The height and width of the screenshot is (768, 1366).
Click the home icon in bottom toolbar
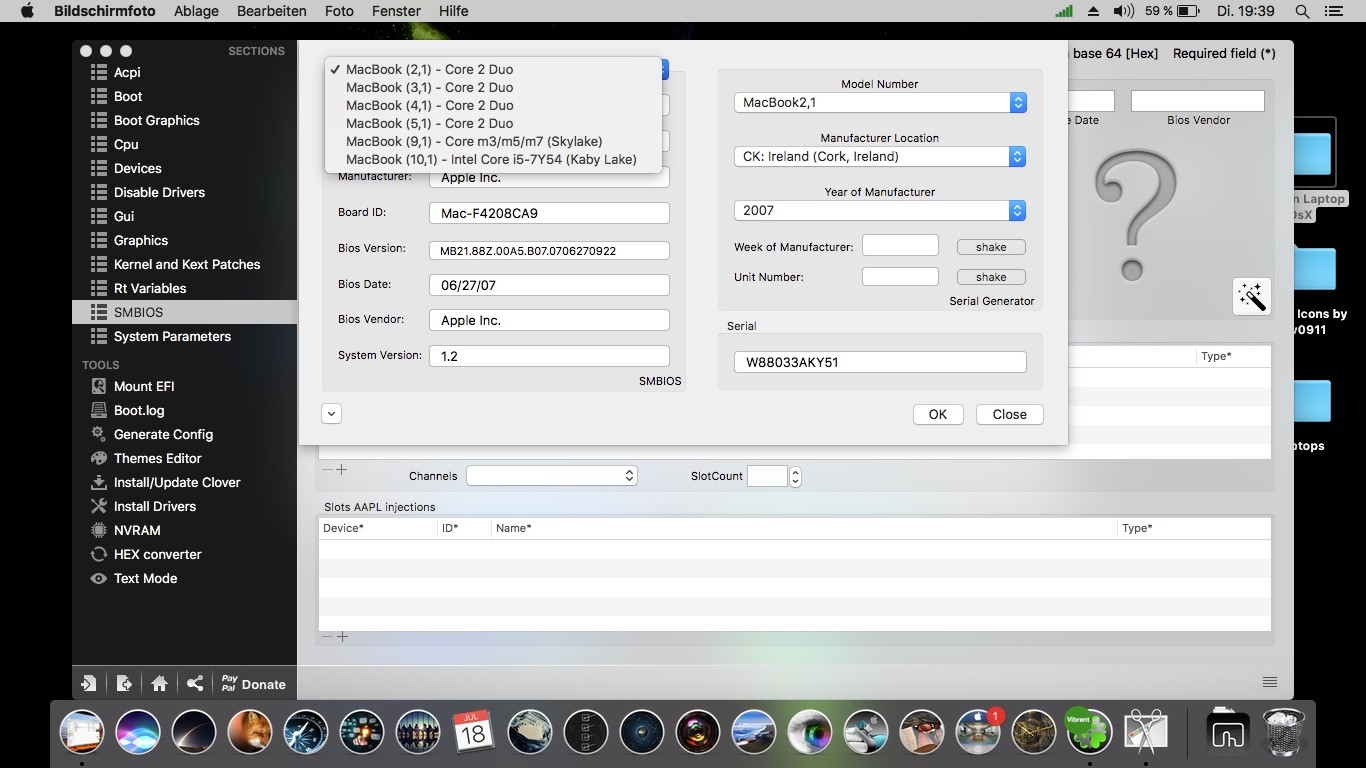click(x=159, y=684)
